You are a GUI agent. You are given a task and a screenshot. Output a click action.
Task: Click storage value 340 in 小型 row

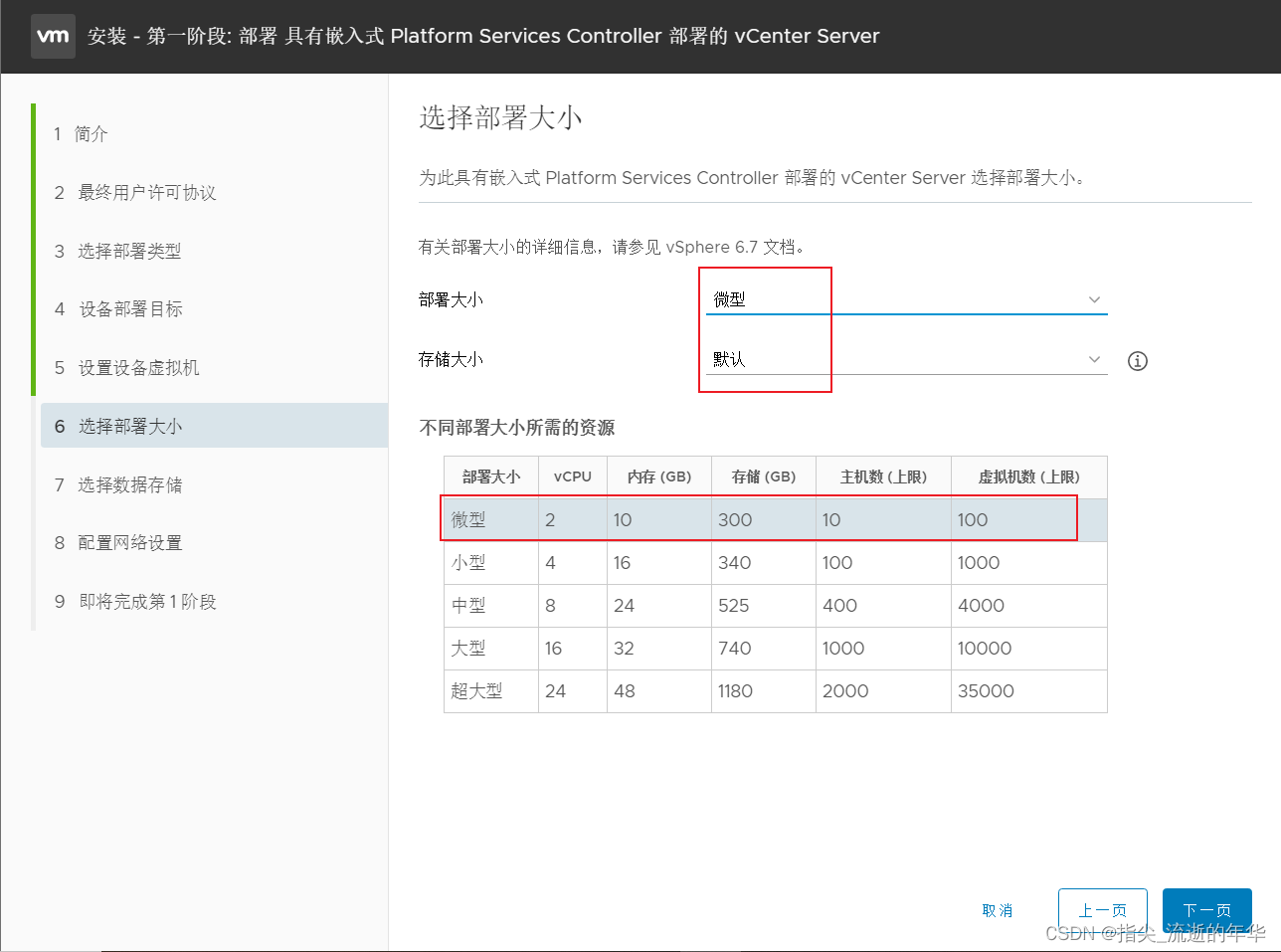tap(735, 562)
